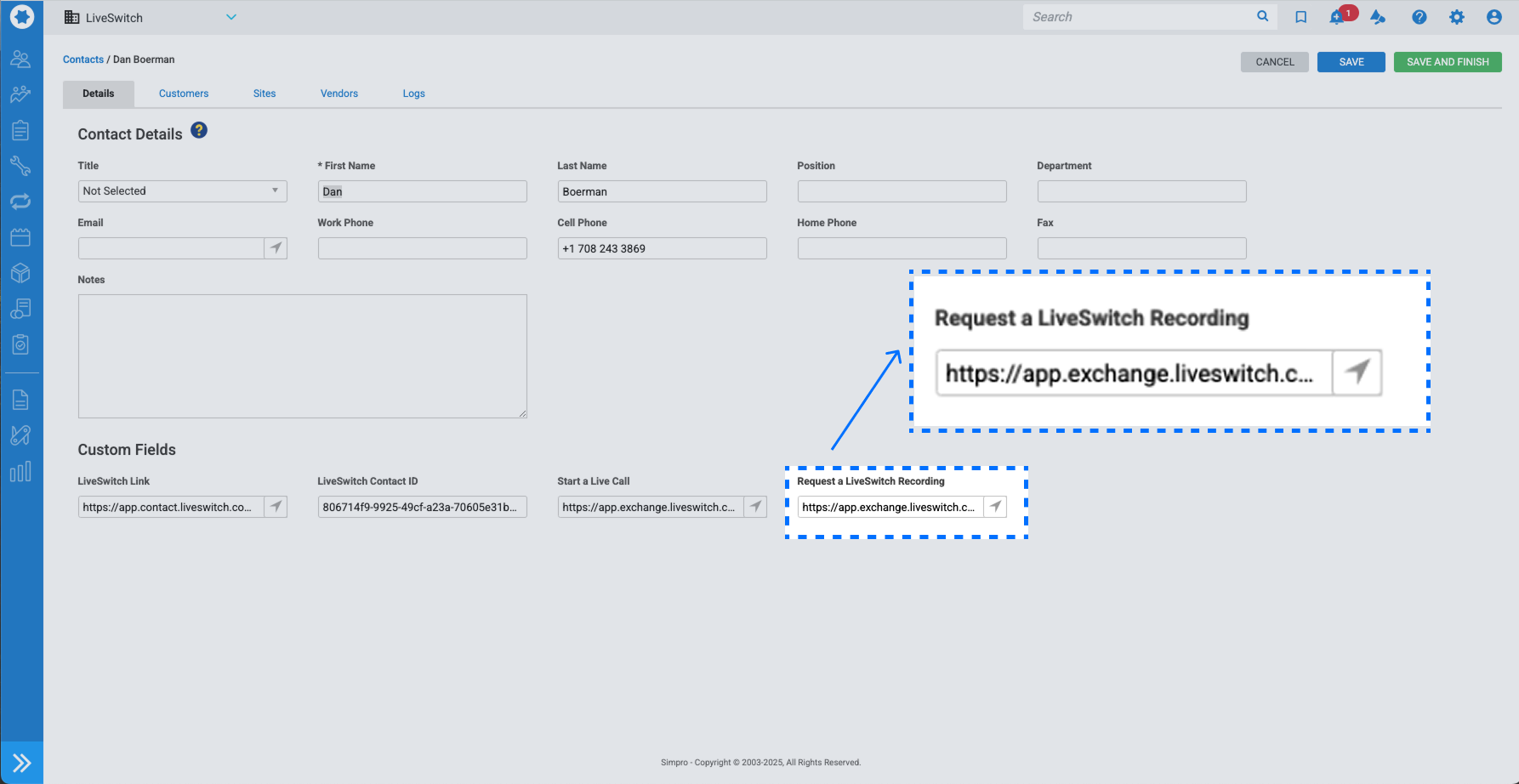Expand the LiveSwitch company dropdown chevron
1519x784 pixels.
click(x=231, y=17)
